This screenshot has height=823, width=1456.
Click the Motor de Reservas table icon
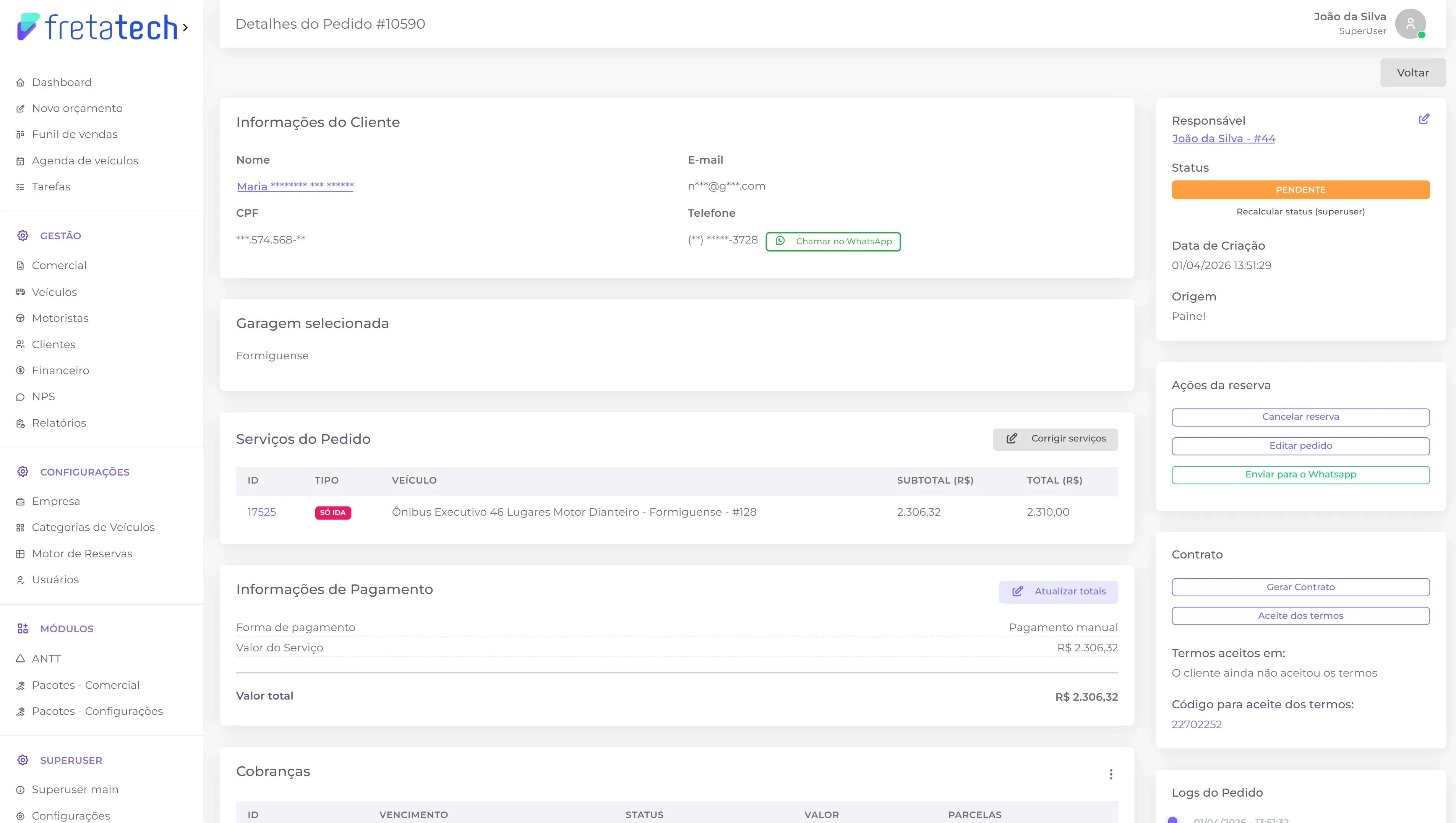[x=20, y=554]
